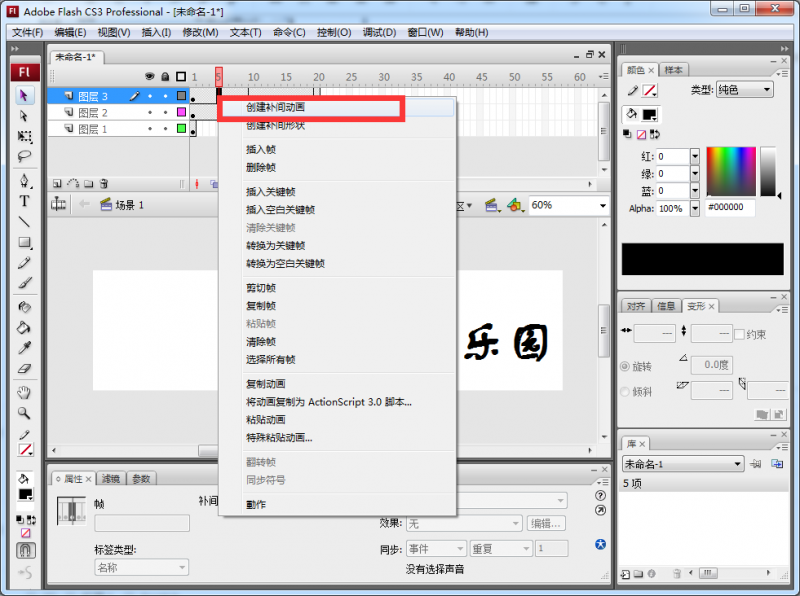The height and width of the screenshot is (596, 800).
Task: Click the Edit Scene clapper icon
Action: (492, 205)
